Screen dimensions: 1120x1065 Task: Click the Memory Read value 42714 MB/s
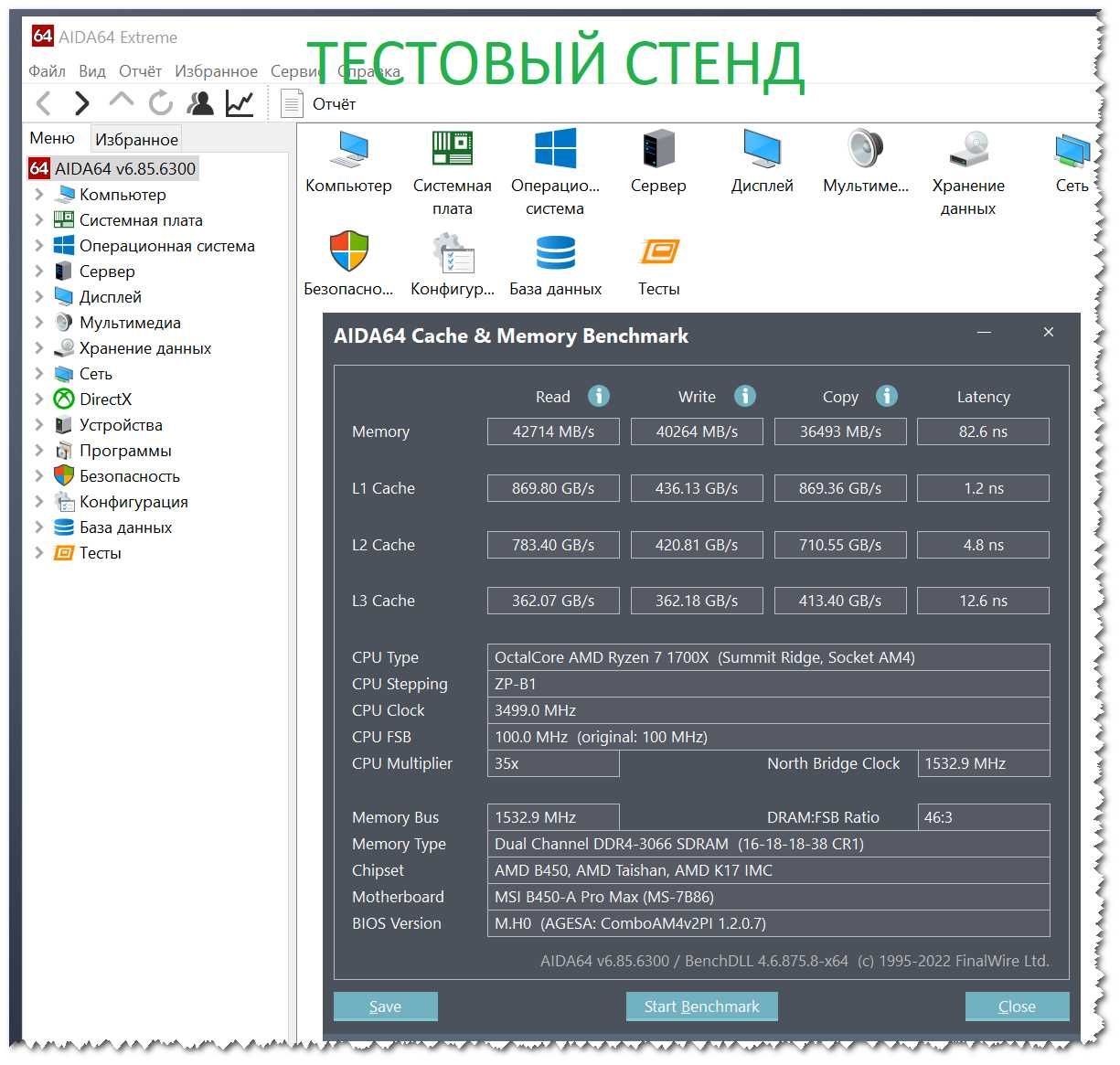(553, 431)
